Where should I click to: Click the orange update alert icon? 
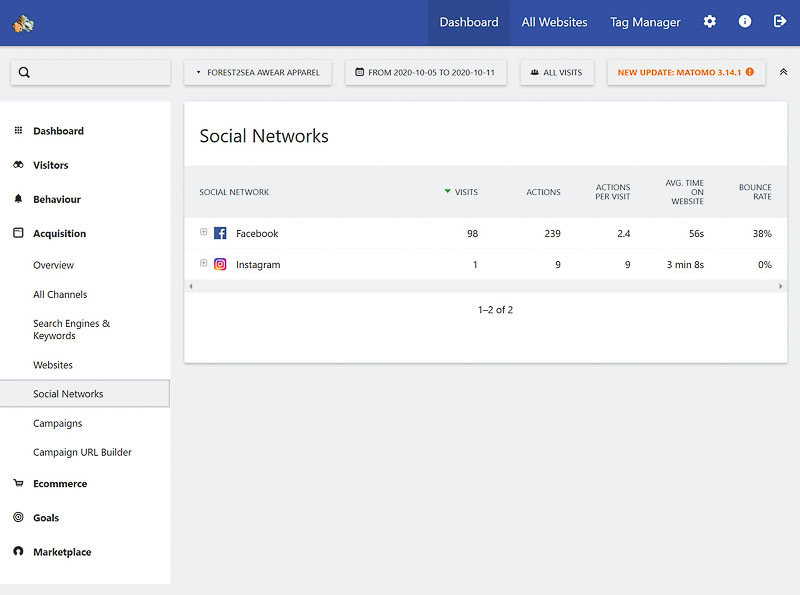[750, 72]
